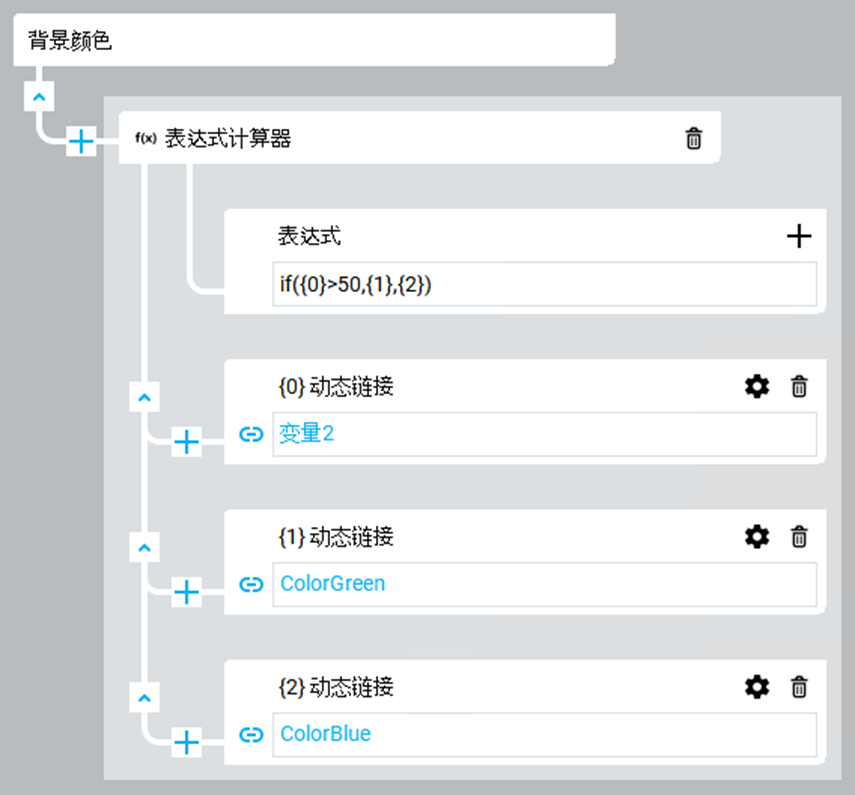Open settings gear for {2} 动态链接
Screen dimensions: 855x795
click(x=757, y=687)
